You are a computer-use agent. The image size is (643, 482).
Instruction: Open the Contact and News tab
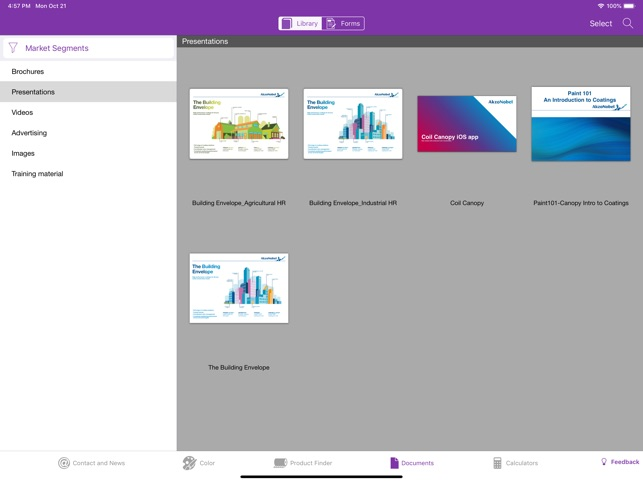[x=91, y=463]
